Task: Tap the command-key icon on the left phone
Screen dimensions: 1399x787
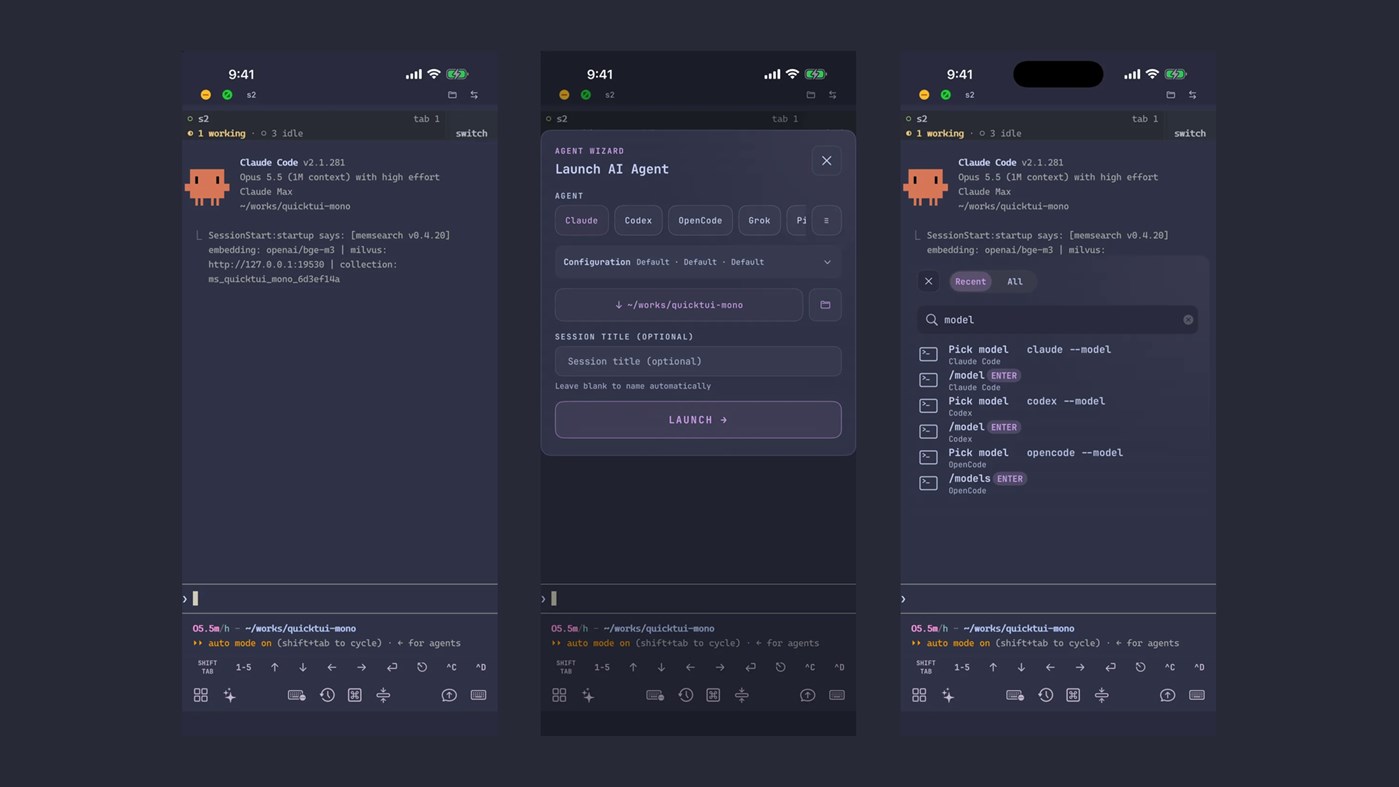Action: (355, 695)
